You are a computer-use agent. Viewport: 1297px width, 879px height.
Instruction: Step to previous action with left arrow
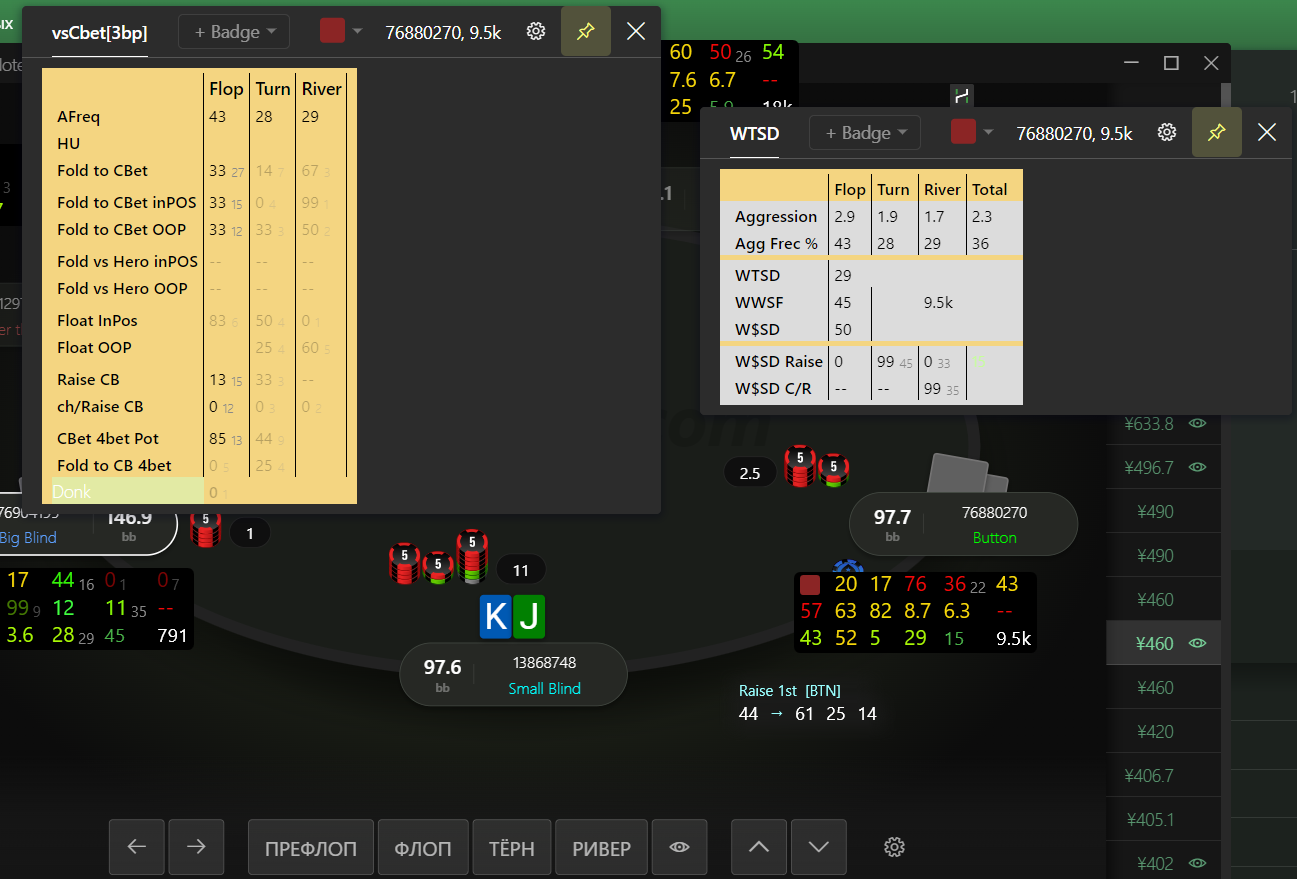137,847
